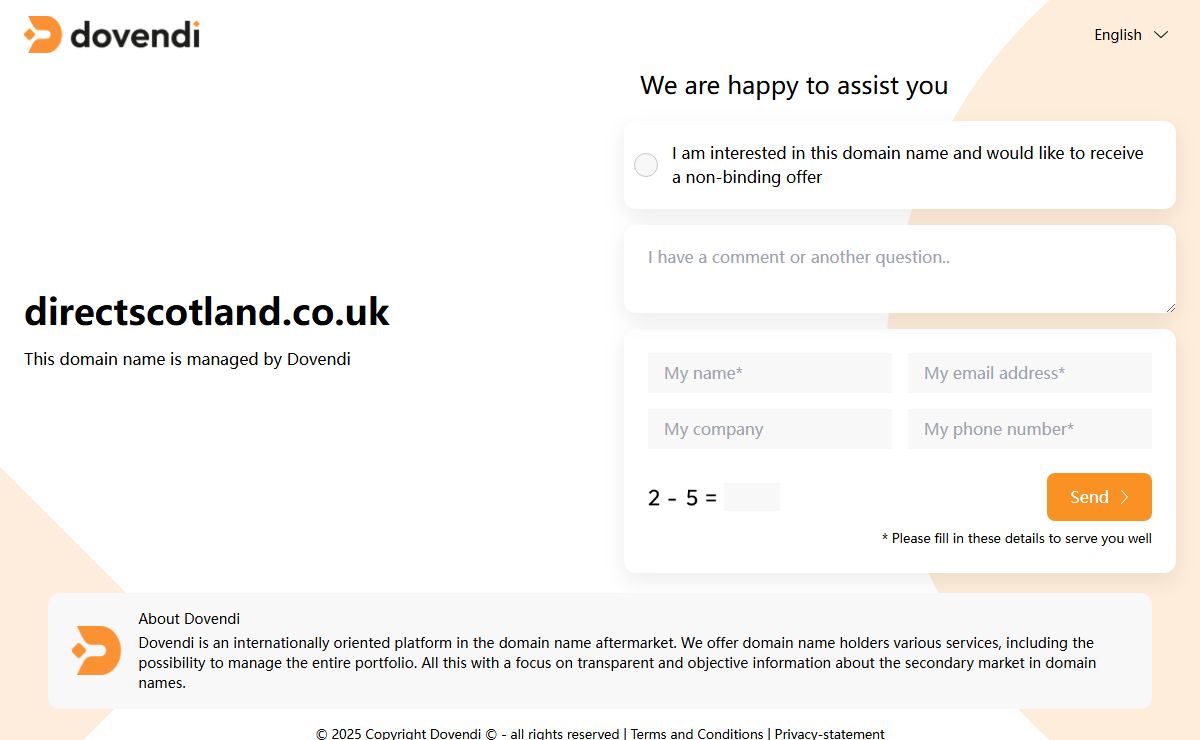Click the My phone number field
This screenshot has width=1200, height=740.
1030,429
